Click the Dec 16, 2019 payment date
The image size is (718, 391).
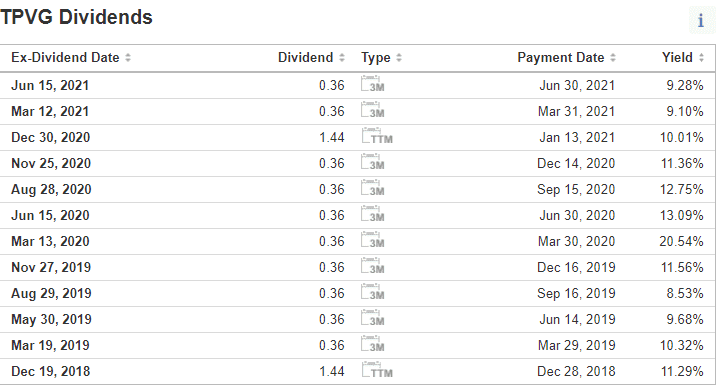(576, 268)
